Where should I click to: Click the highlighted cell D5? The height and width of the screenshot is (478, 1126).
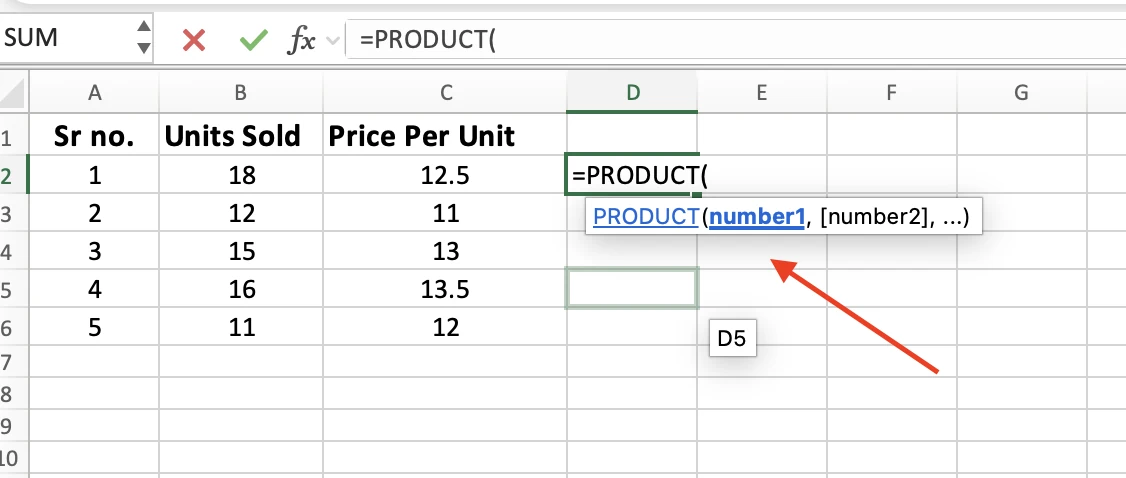coord(632,289)
